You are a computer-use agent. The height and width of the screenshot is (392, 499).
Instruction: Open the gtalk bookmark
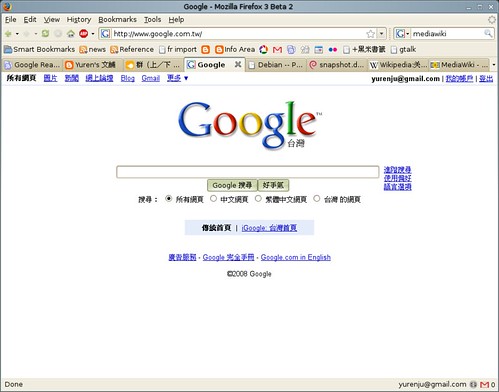tap(403, 50)
